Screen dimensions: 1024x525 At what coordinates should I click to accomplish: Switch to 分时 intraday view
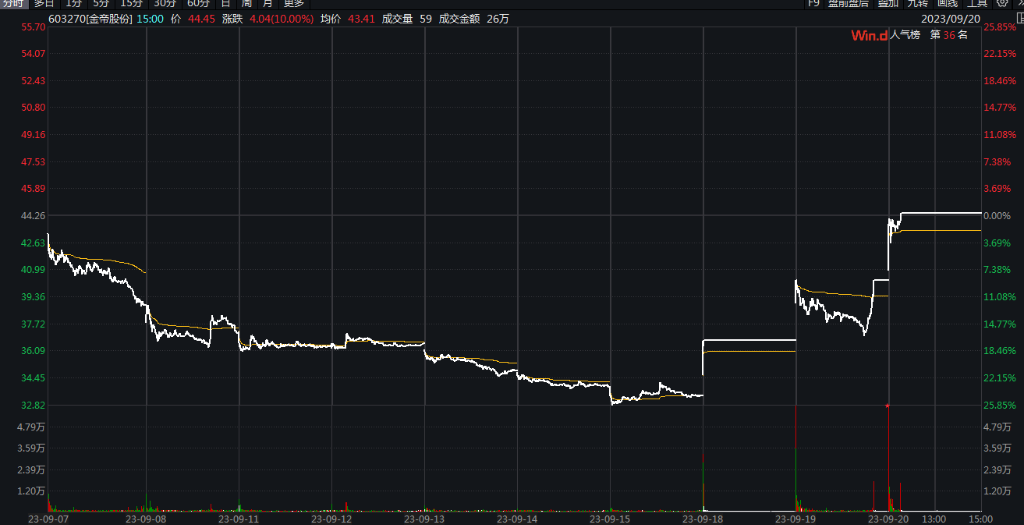click(x=12, y=4)
